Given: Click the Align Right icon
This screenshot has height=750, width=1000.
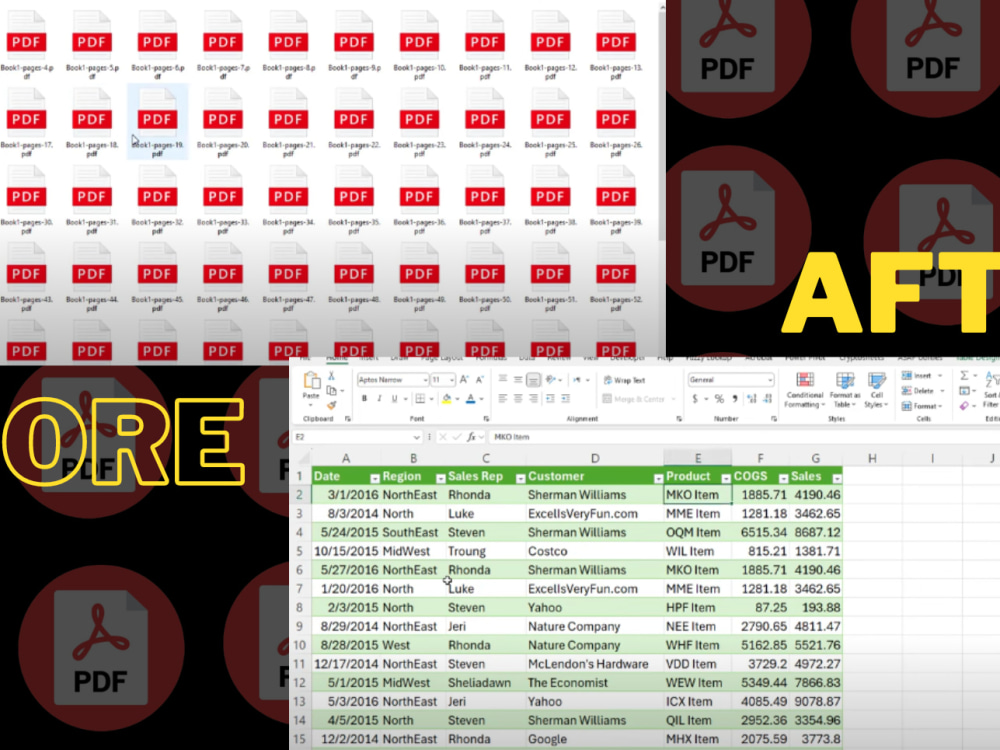Looking at the screenshot, I should pos(533,399).
